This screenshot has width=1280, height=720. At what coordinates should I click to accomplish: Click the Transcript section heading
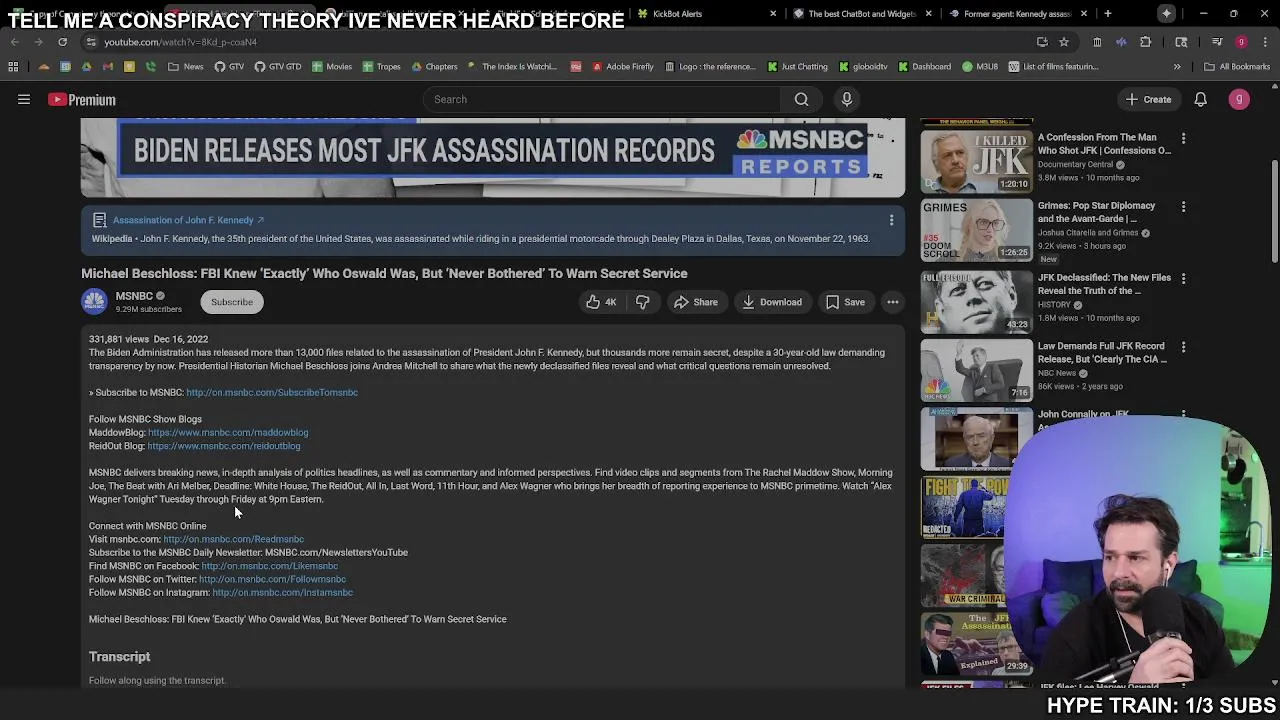click(120, 657)
